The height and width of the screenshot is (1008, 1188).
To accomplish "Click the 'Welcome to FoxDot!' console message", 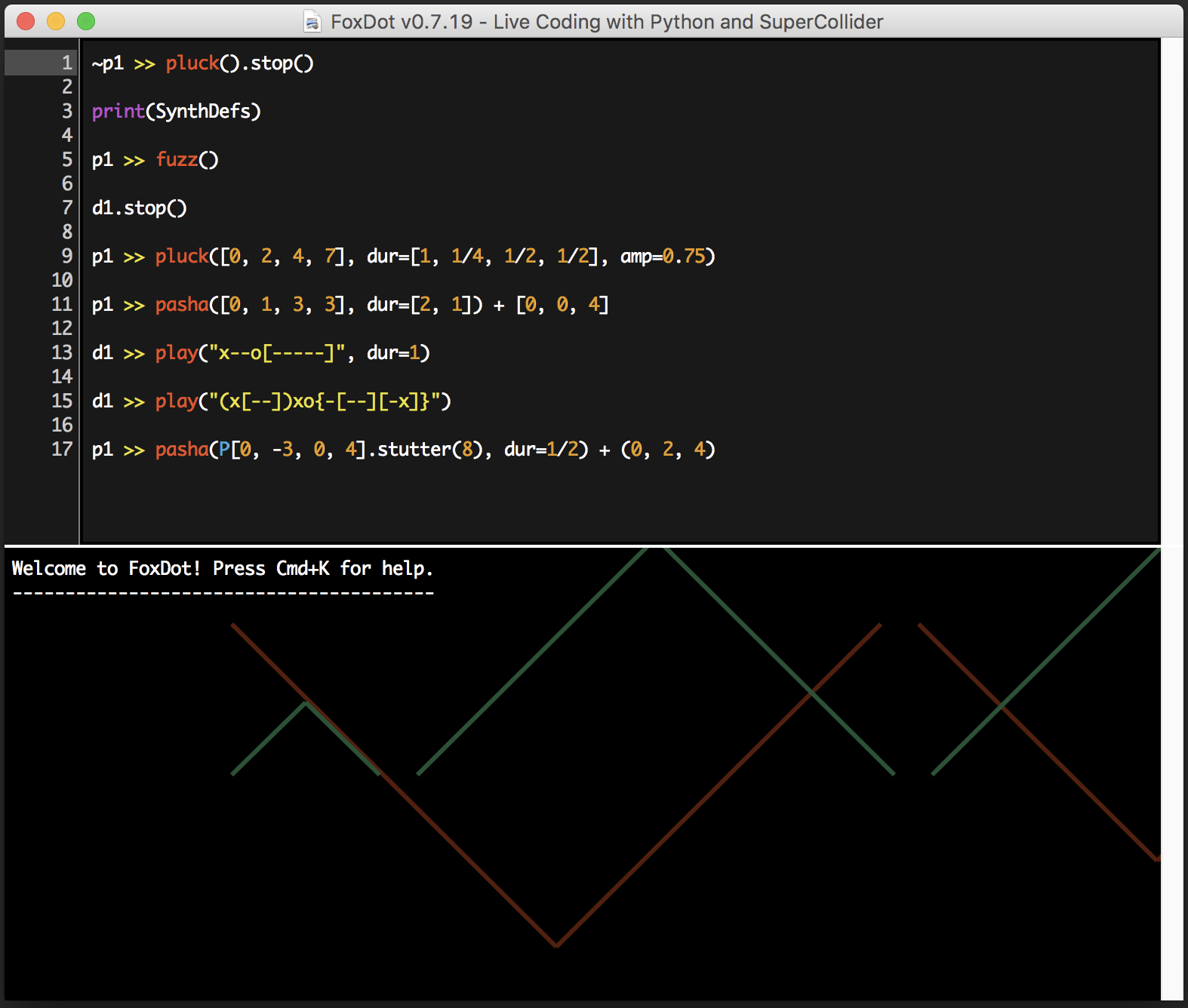I will coord(223,568).
